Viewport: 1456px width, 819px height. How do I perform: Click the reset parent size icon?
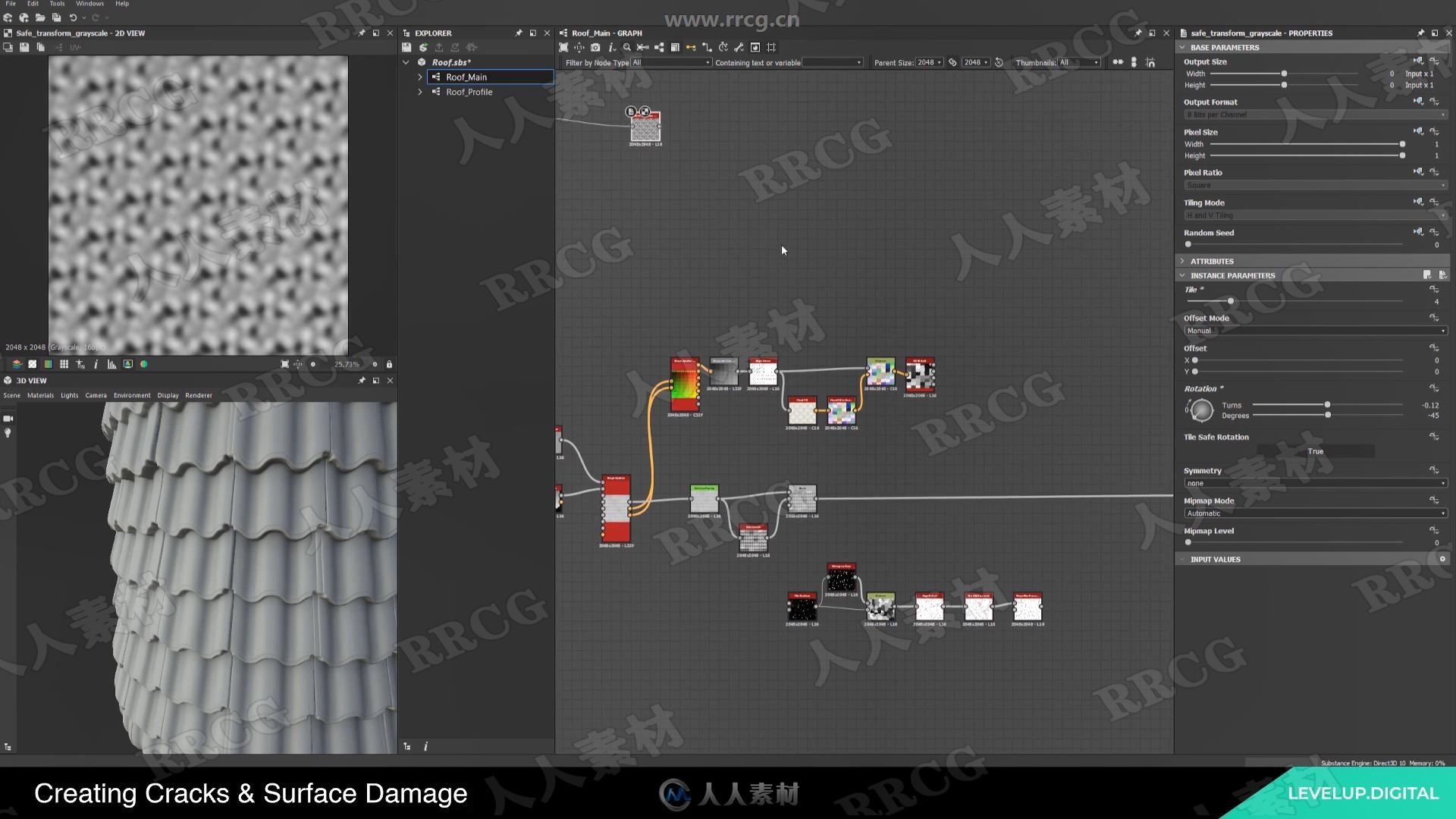pyautogui.click(x=999, y=62)
